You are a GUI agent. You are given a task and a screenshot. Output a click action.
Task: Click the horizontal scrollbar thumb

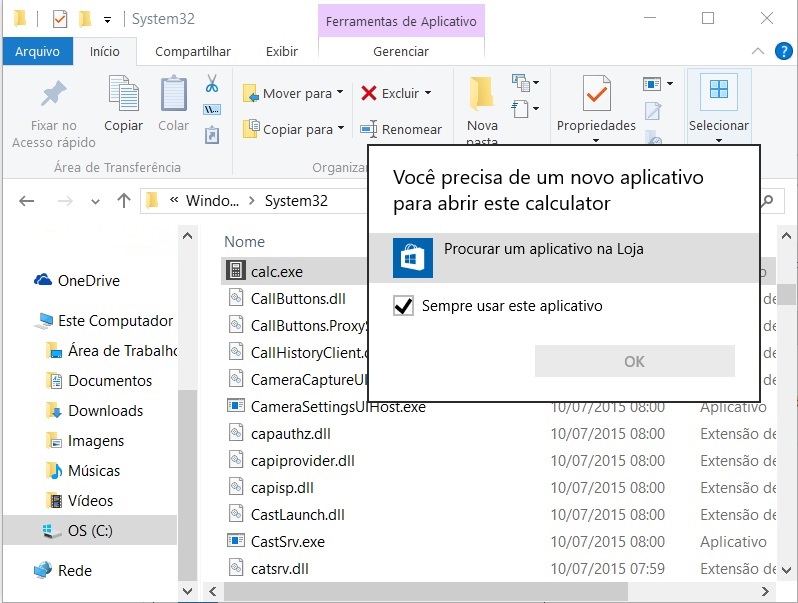tap(425, 591)
